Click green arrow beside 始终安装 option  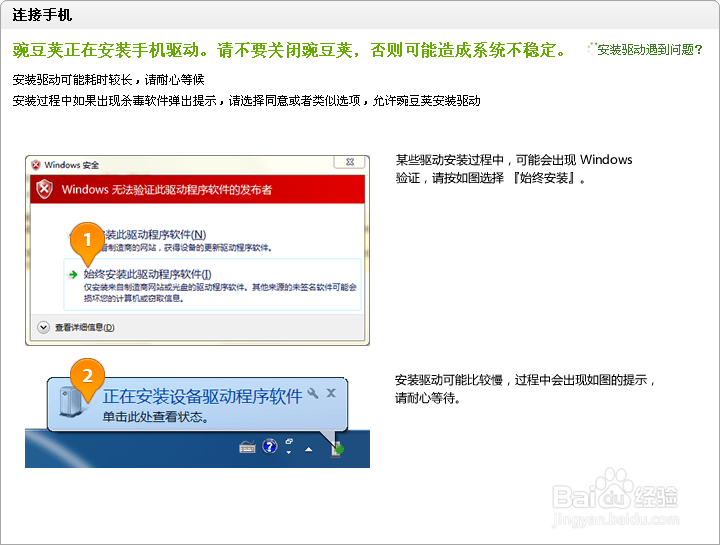(x=73, y=275)
